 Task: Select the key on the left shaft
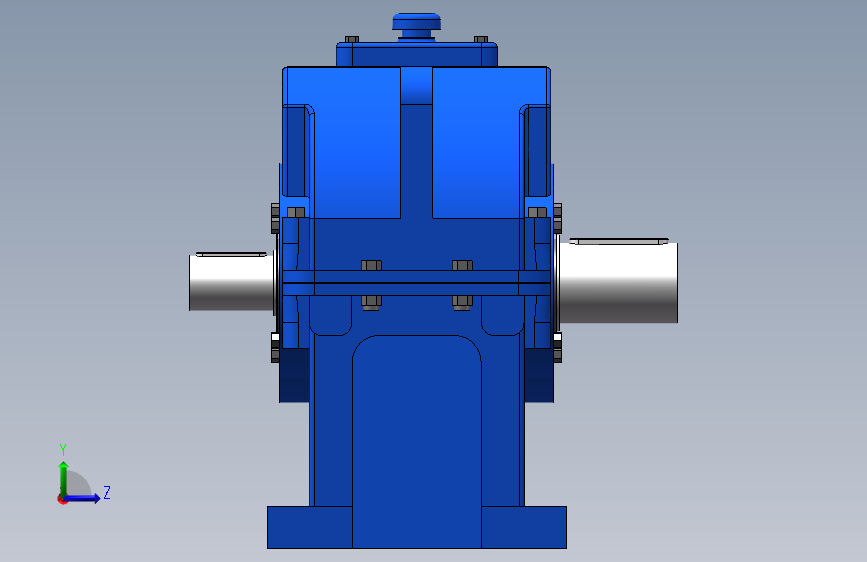[231, 254]
